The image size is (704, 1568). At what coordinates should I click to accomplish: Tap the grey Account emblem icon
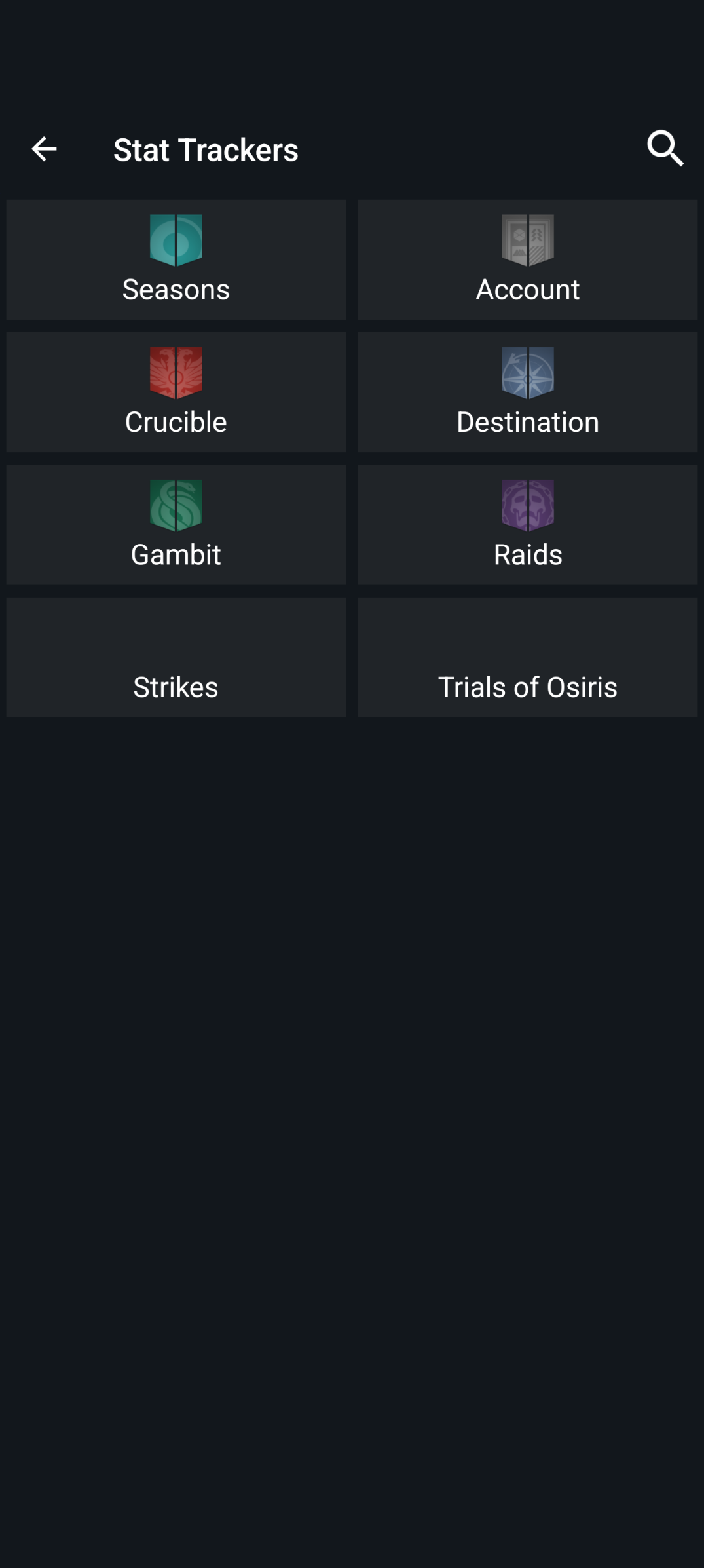tap(527, 240)
